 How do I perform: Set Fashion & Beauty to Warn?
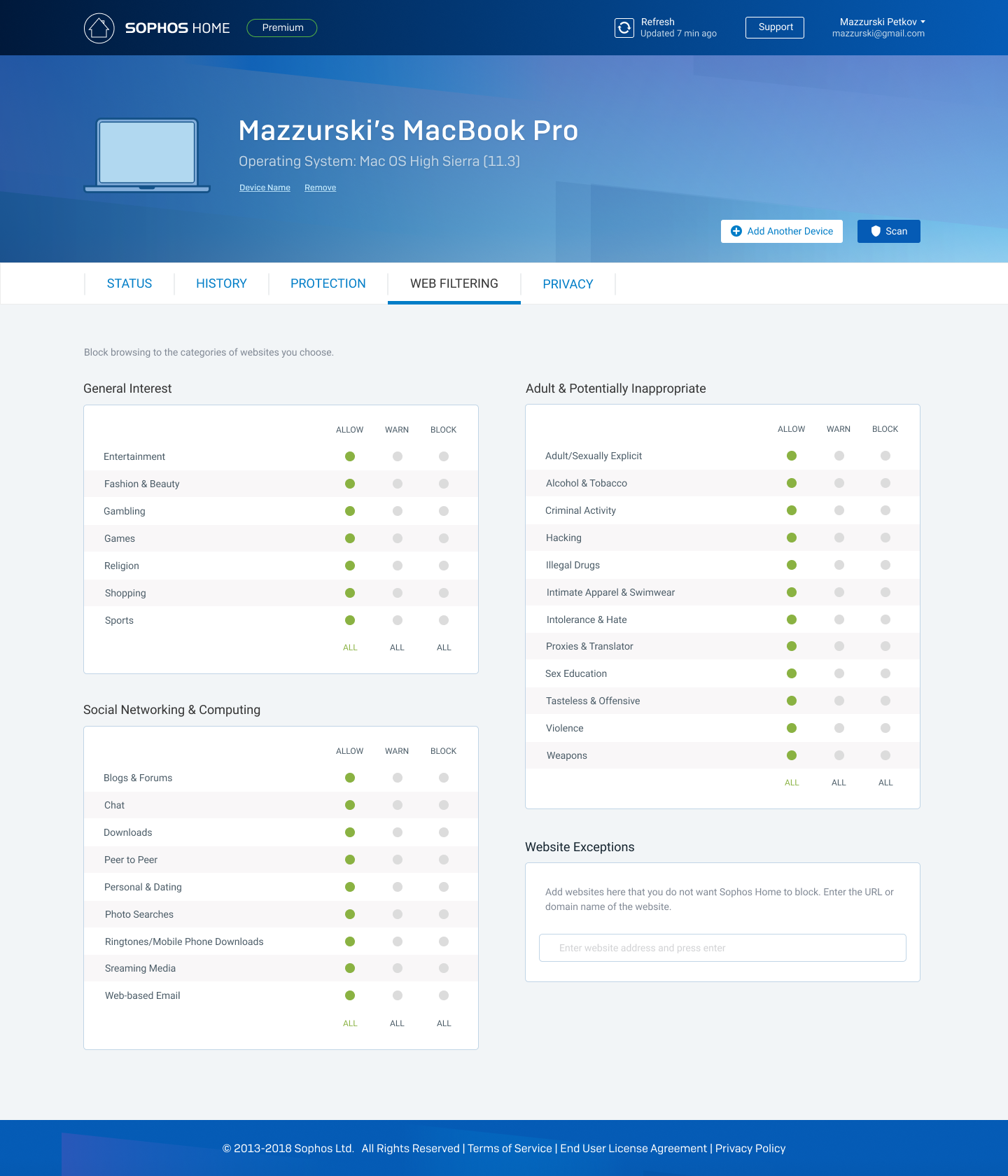tap(398, 484)
